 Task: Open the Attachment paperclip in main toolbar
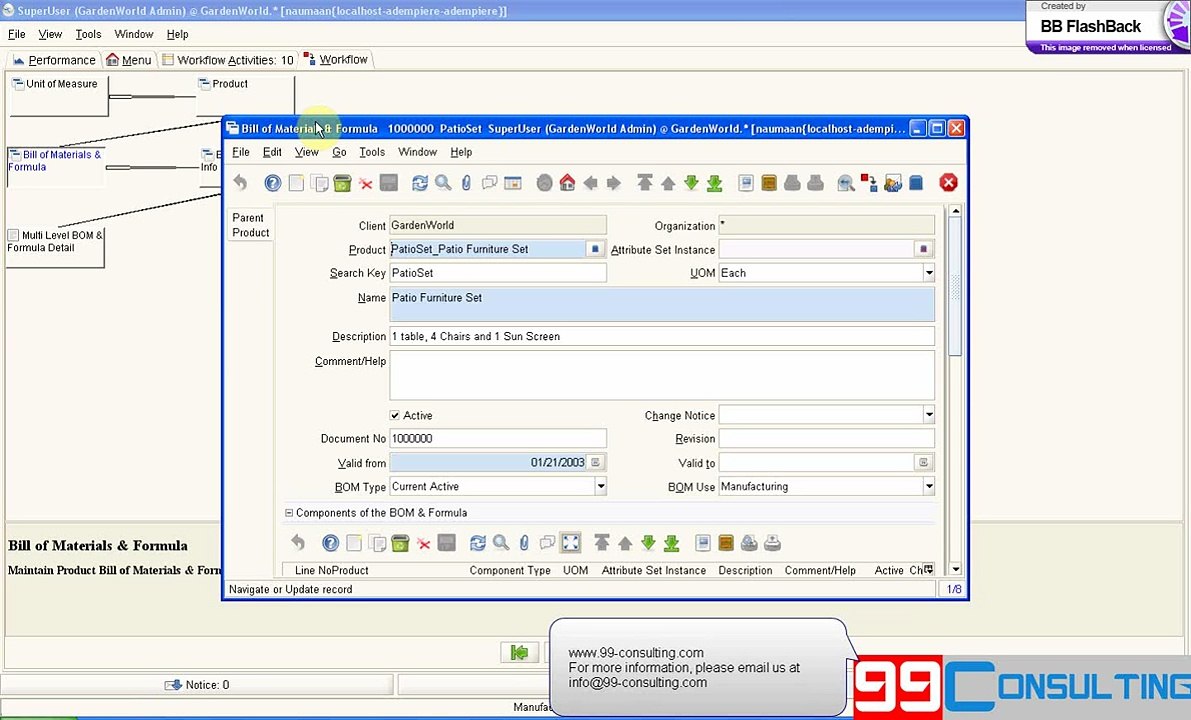466,183
